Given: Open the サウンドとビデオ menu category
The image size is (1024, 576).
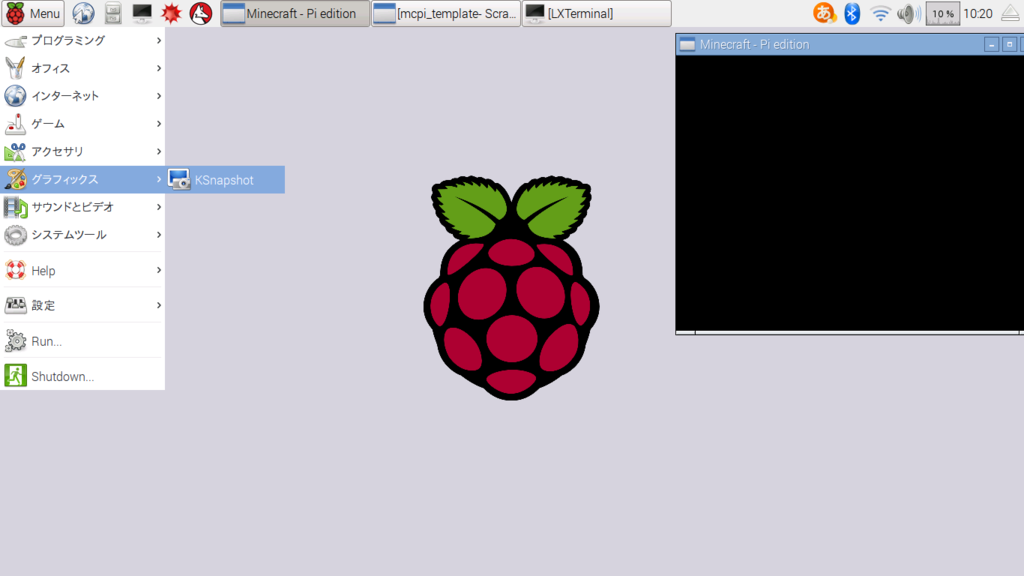Looking at the screenshot, I should tap(82, 207).
